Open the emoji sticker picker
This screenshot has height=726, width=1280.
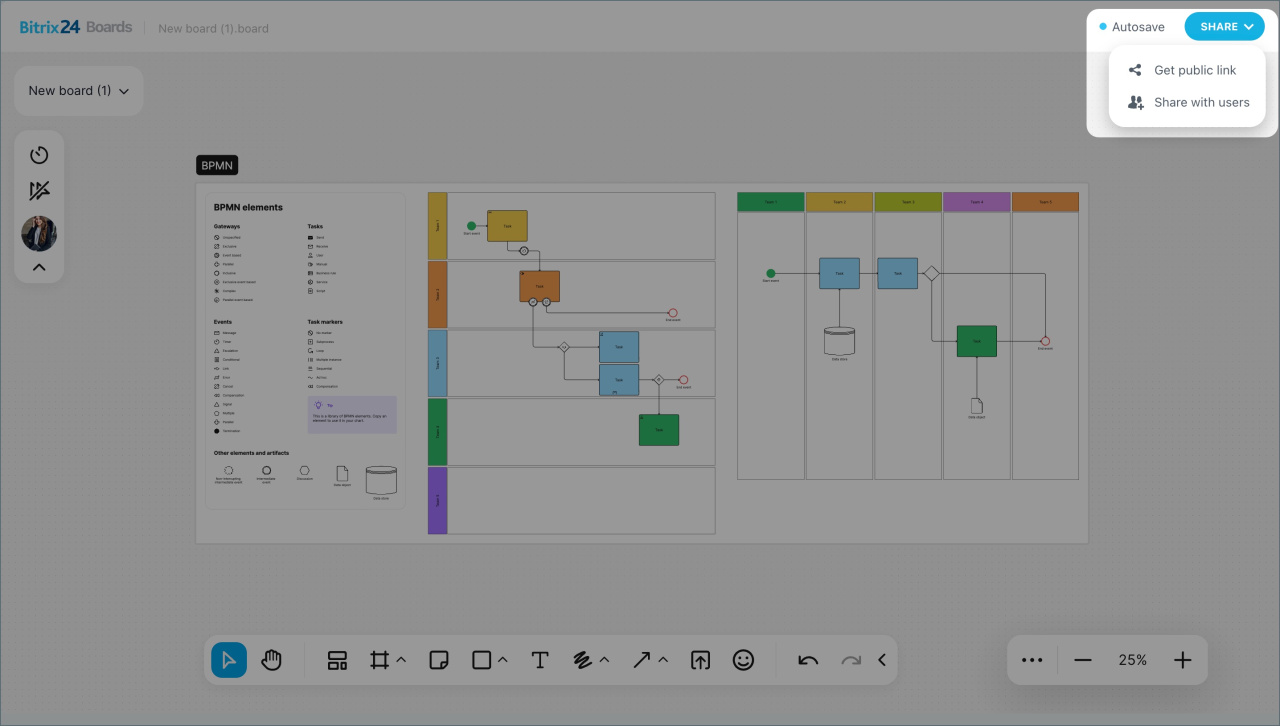click(x=743, y=660)
